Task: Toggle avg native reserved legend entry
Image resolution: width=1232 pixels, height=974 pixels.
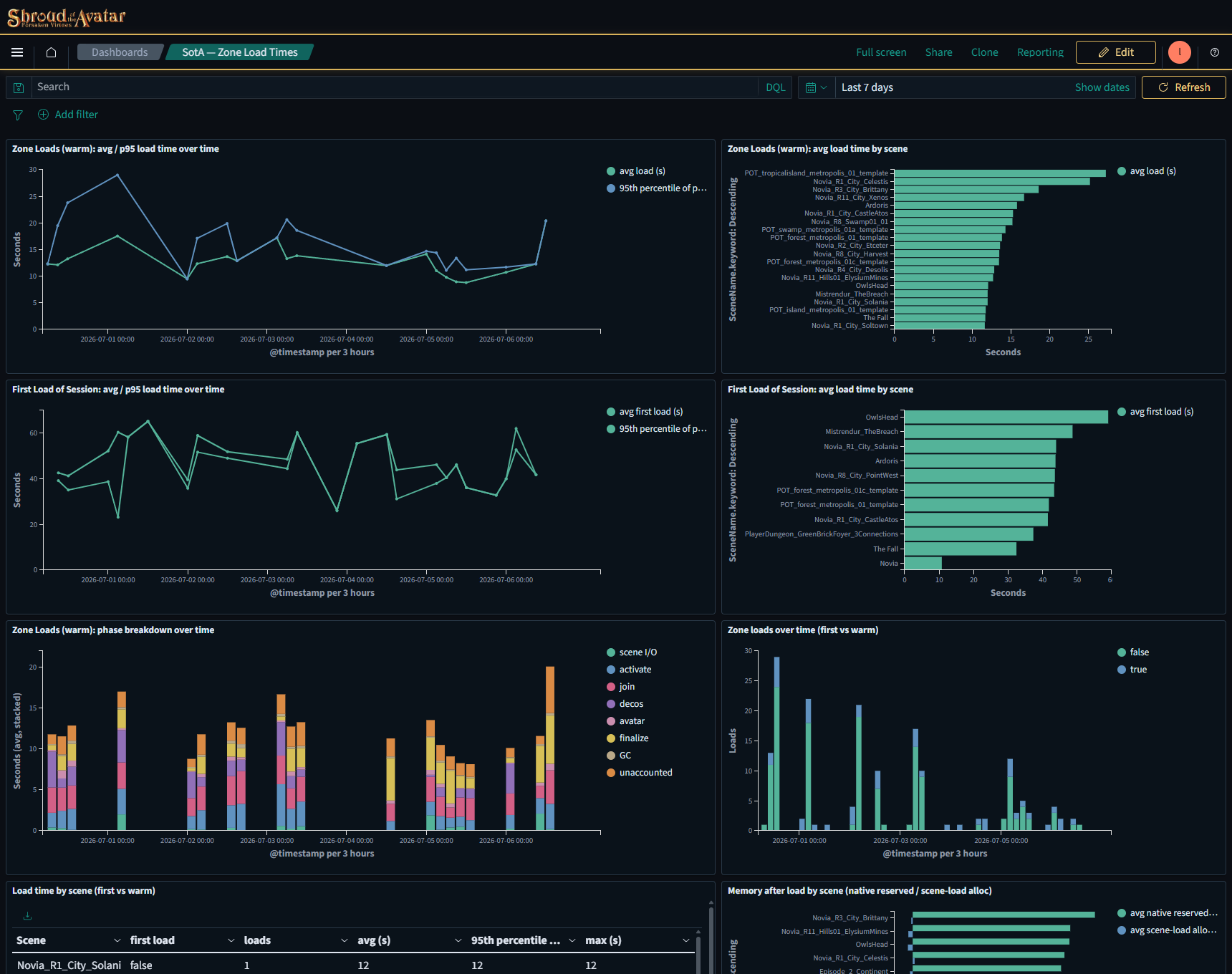Action: click(x=1168, y=913)
